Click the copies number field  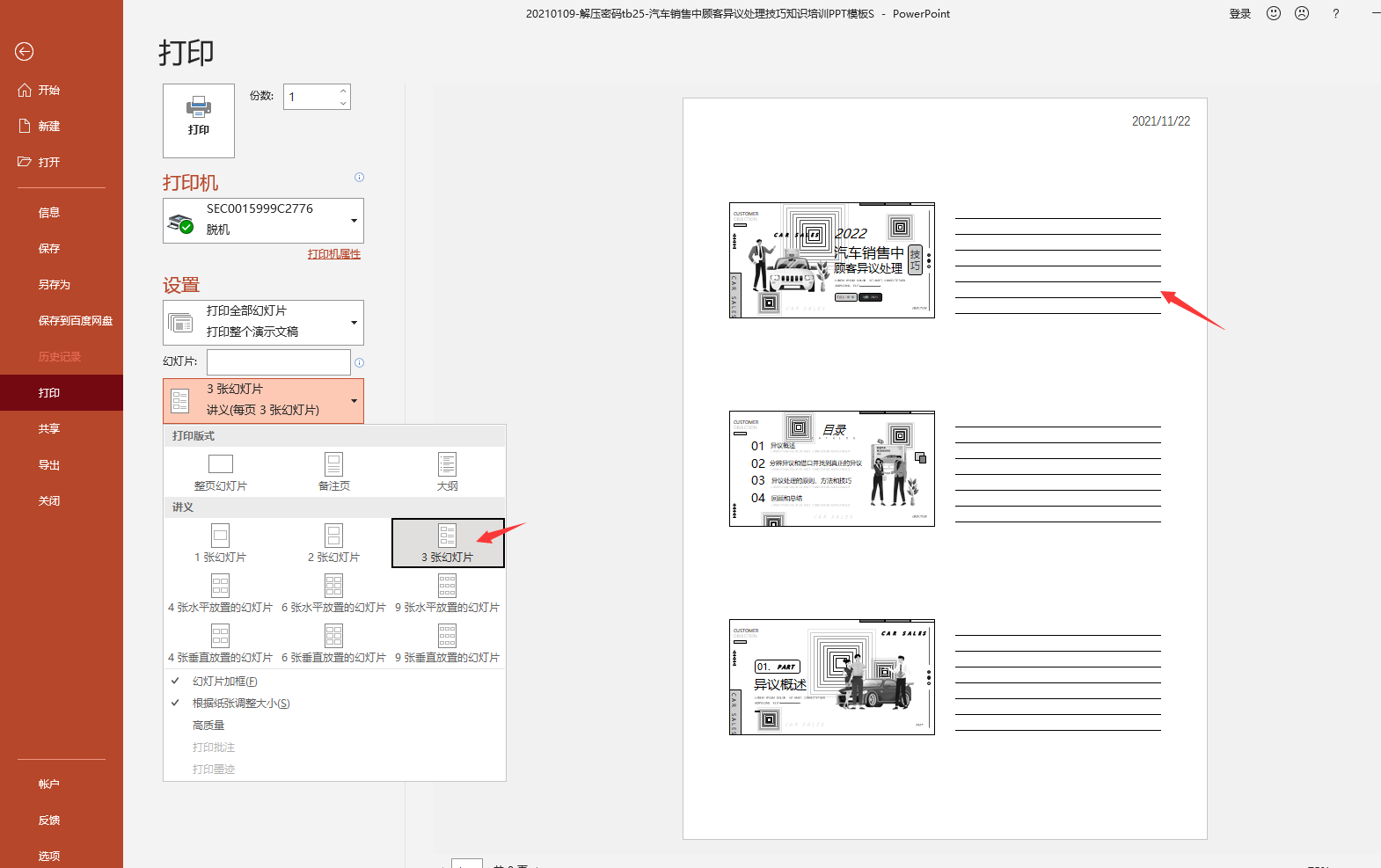click(310, 97)
